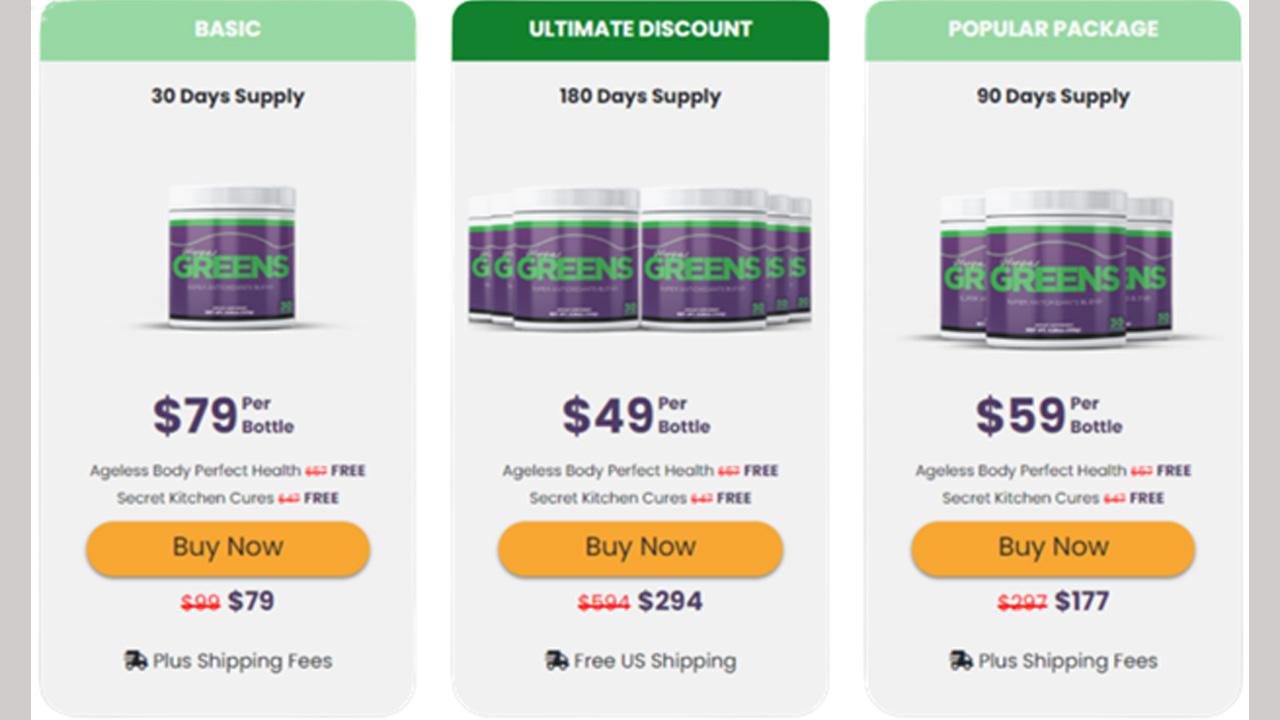Click the shipping truck icon under Basic
The height and width of the screenshot is (720, 1280).
[135, 660]
